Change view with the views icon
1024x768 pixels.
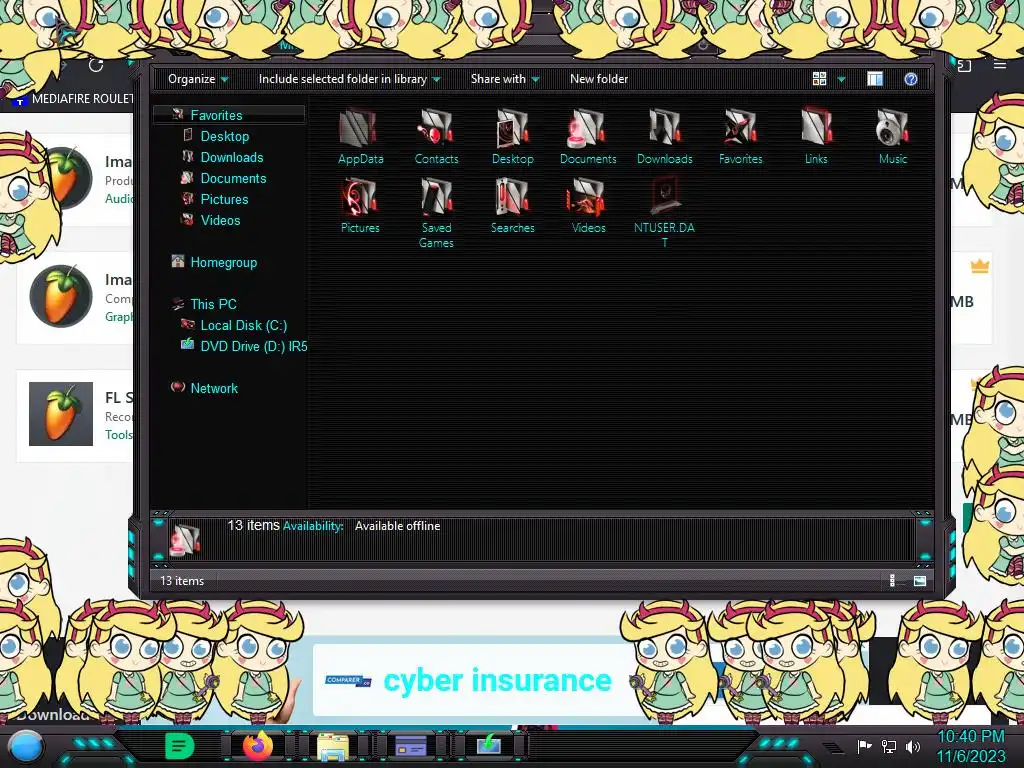[819, 79]
